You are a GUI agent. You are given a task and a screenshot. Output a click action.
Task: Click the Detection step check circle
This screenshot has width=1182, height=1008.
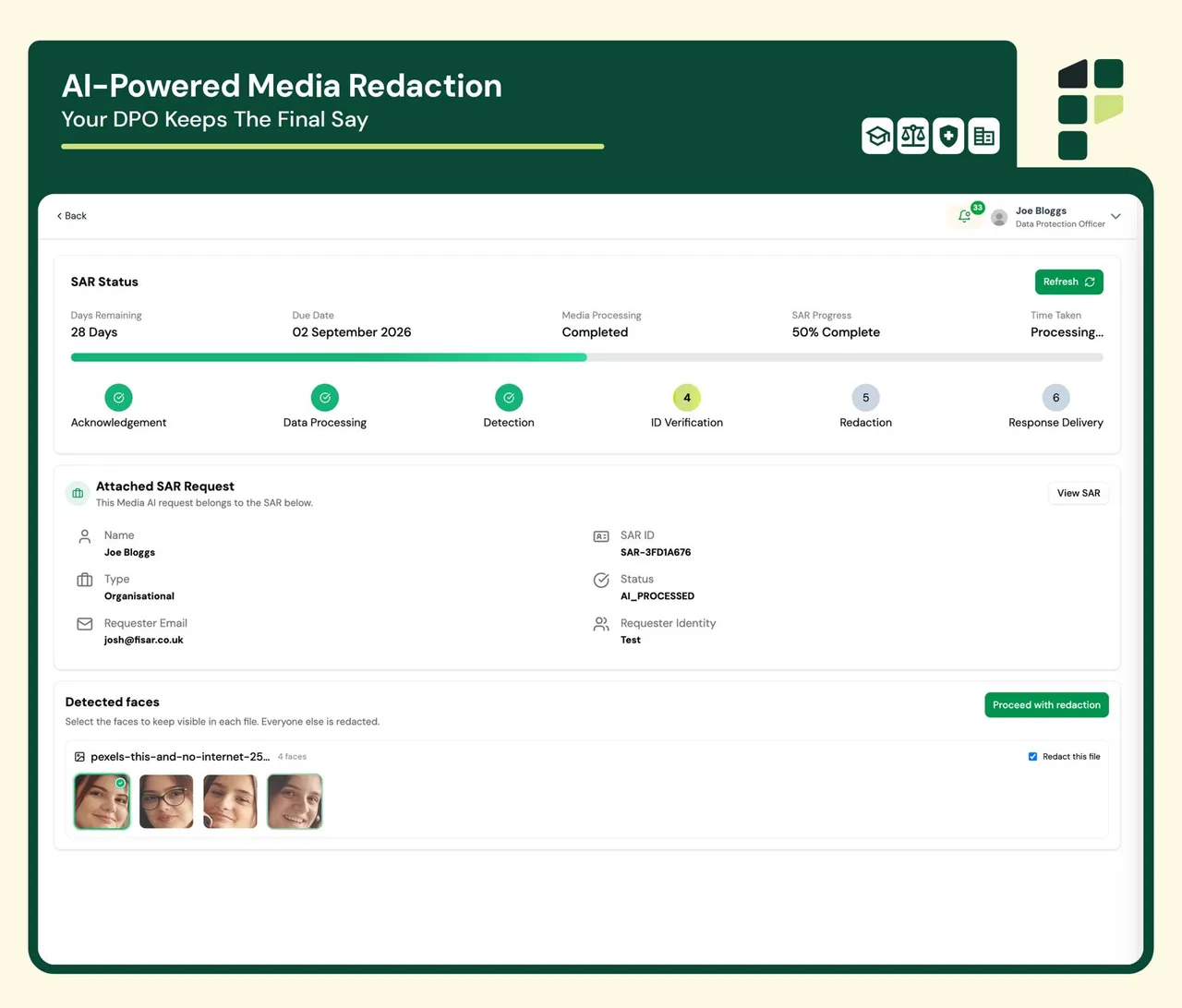[x=509, y=398]
